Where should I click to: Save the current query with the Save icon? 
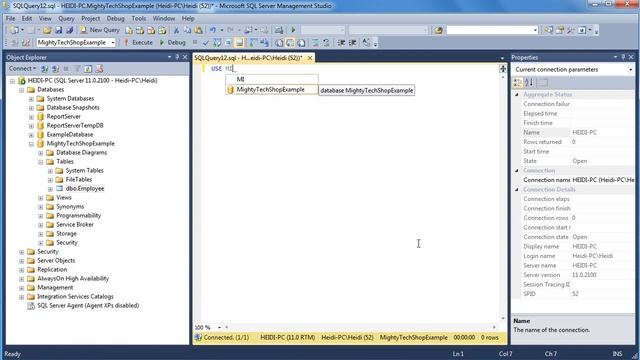[58, 30]
